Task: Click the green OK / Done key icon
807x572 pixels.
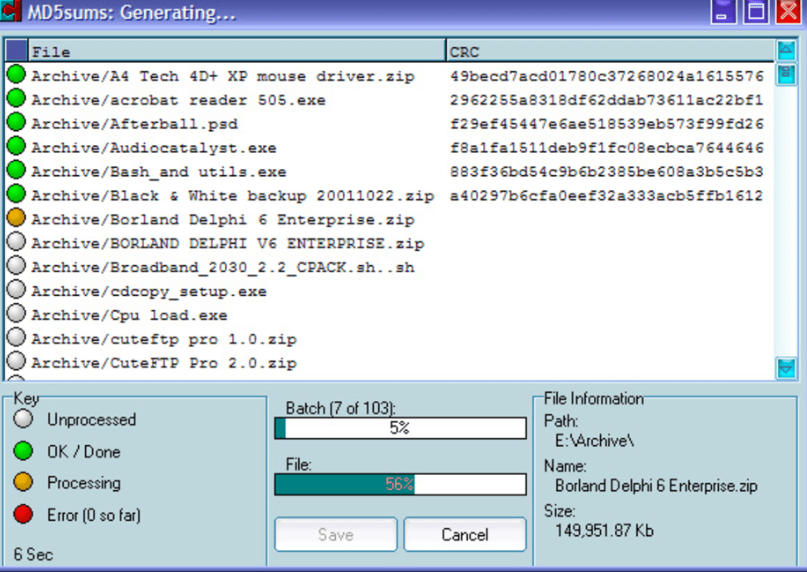Action: [x=23, y=451]
